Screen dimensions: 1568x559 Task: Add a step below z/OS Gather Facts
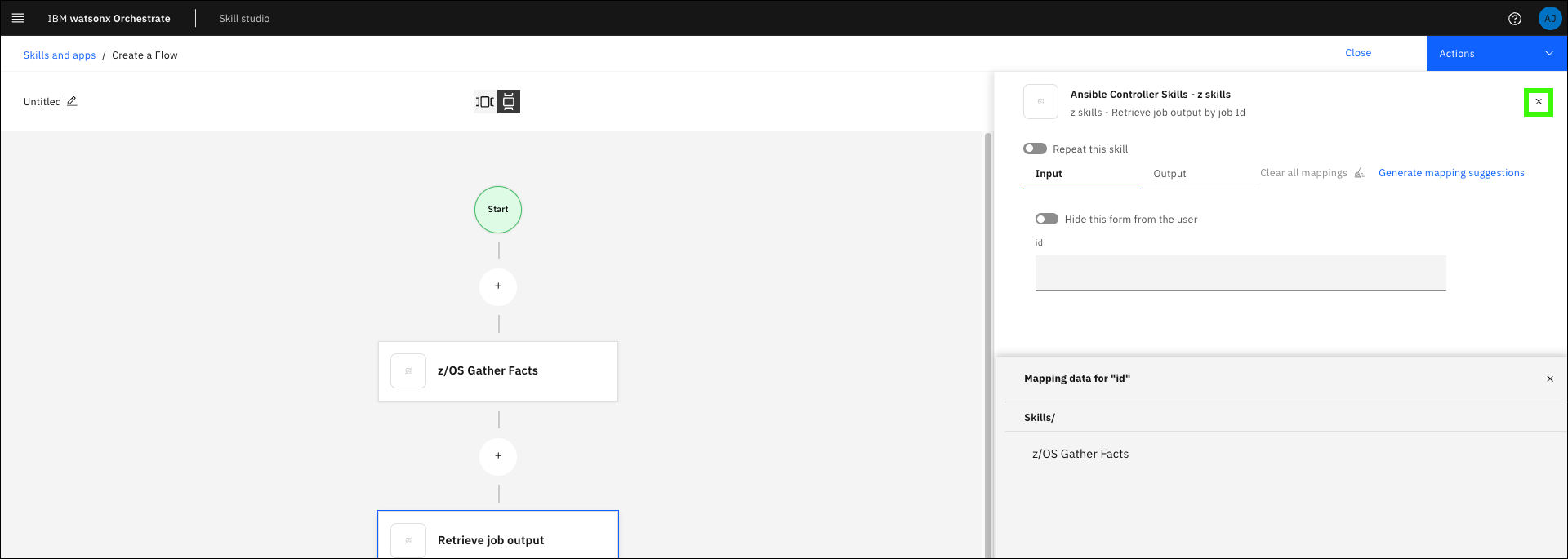click(x=498, y=456)
